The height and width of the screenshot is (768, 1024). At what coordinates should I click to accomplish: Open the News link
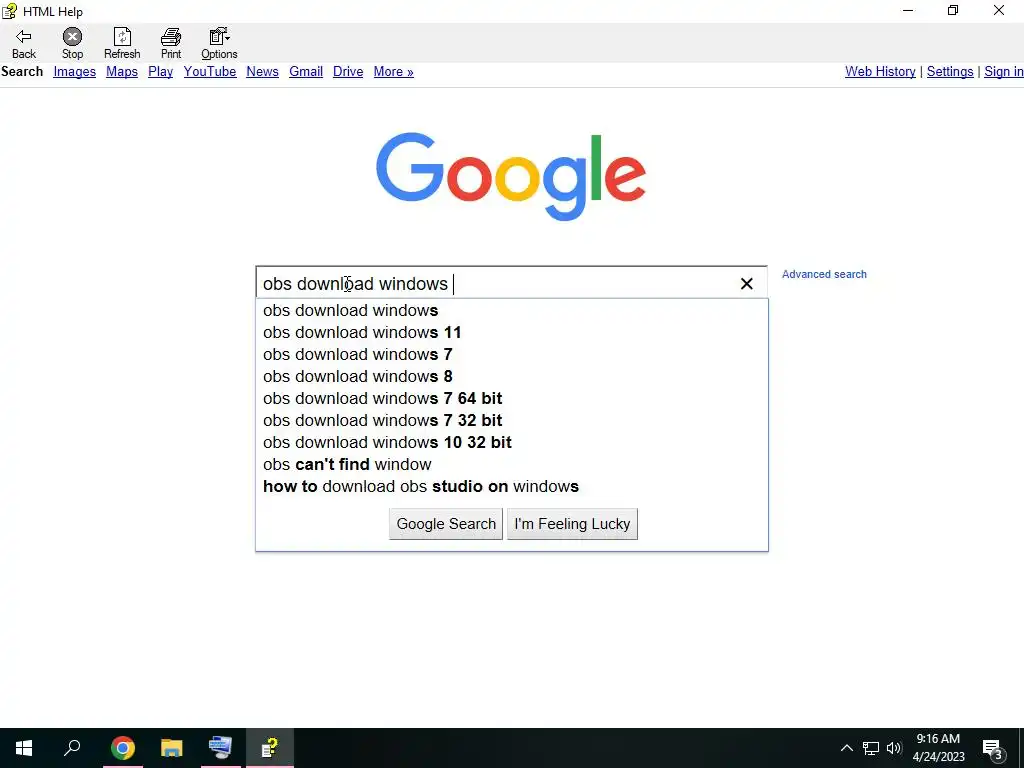(263, 72)
